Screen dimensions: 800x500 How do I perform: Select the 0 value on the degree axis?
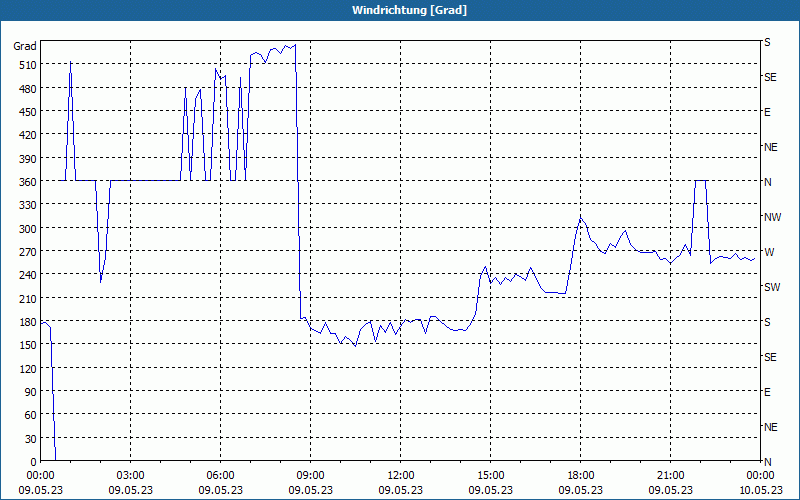click(x=34, y=462)
